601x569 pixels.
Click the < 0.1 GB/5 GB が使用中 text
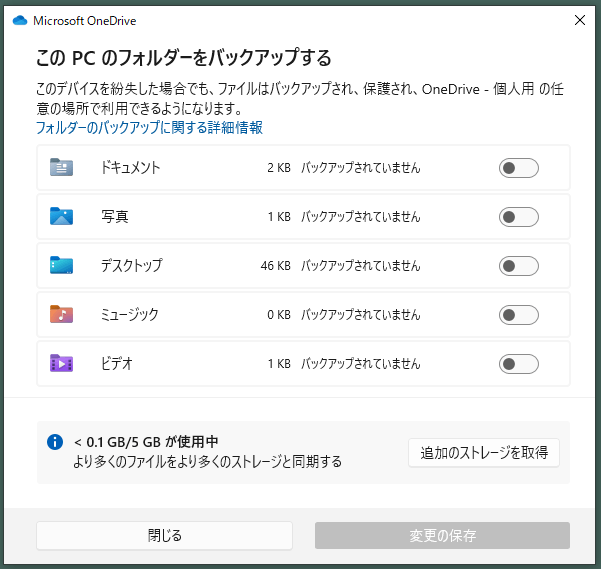(146, 442)
